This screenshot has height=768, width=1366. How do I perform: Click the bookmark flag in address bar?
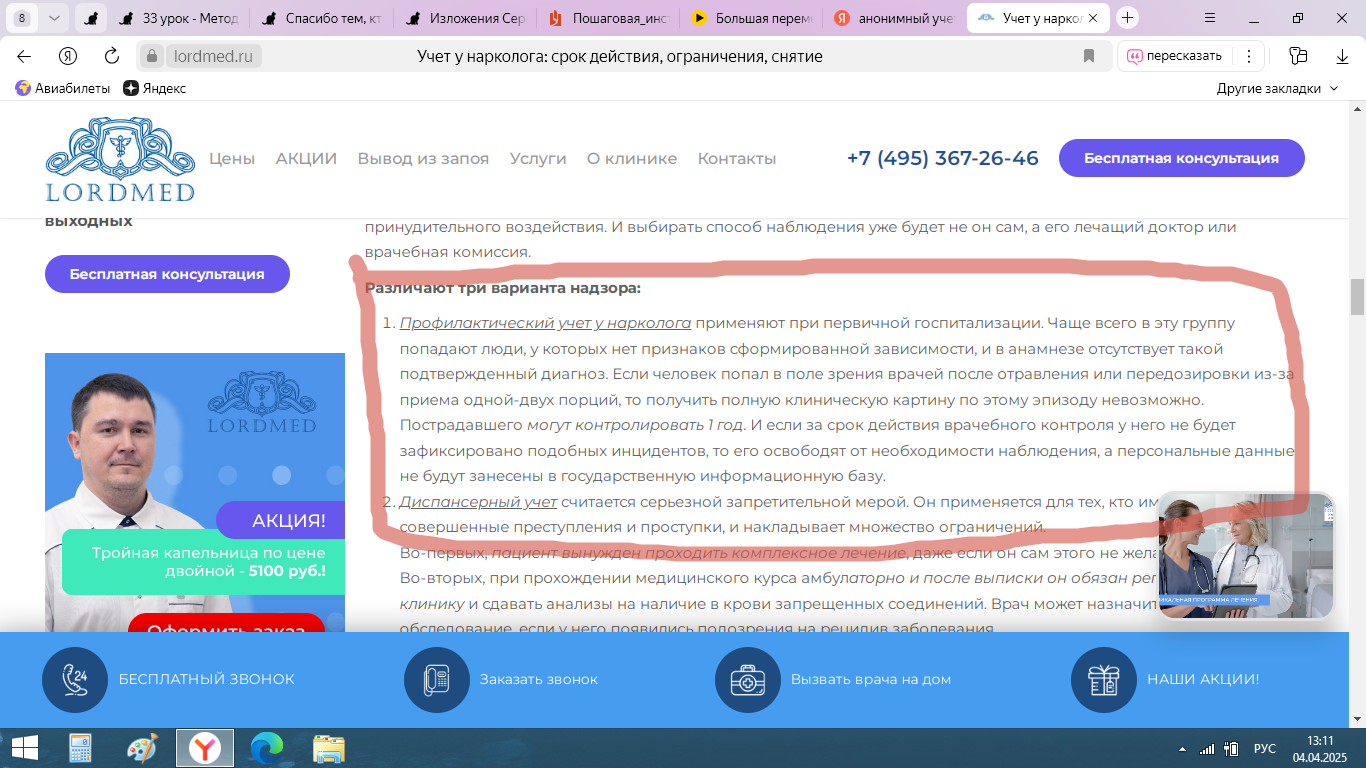point(1089,56)
